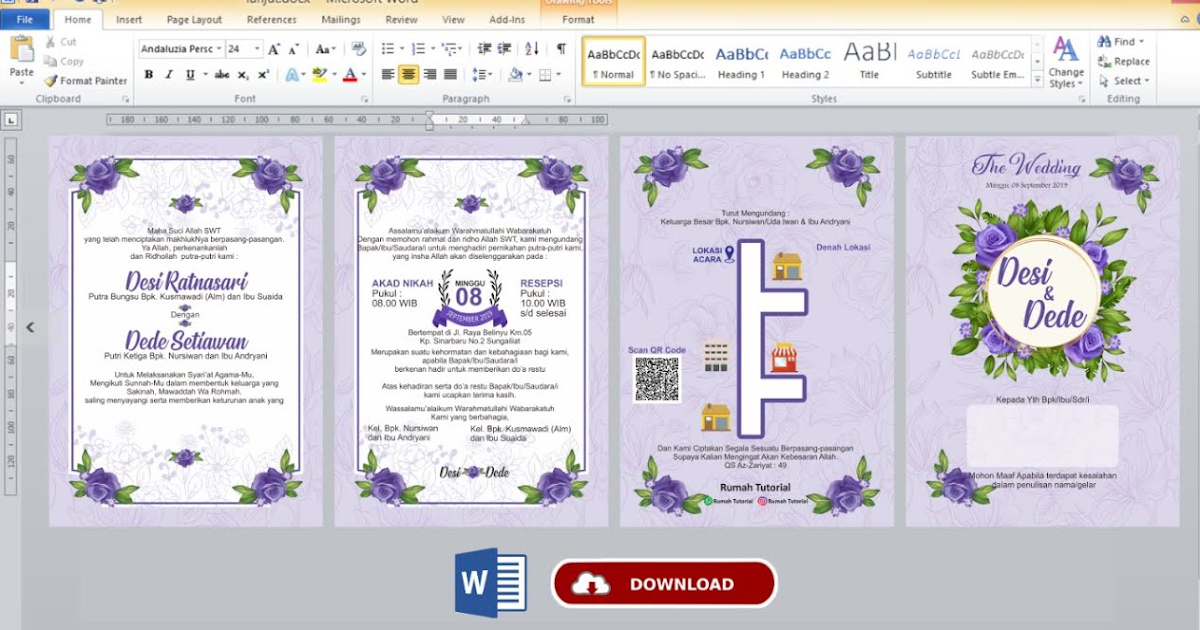This screenshot has height=630, width=1200.
Task: Switch to the Mailings tab
Action: (342, 19)
